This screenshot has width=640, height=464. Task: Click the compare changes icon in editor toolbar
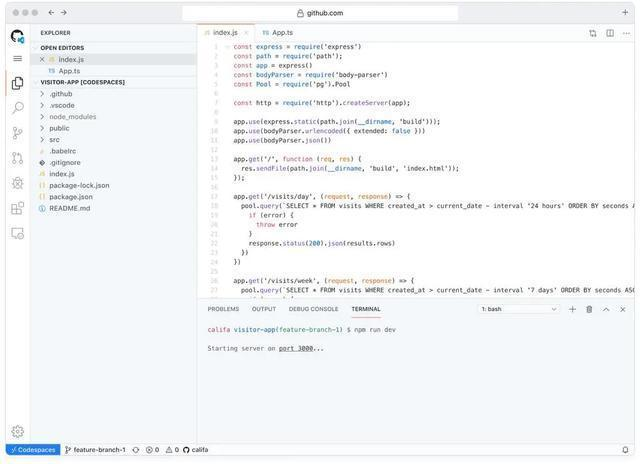593,33
